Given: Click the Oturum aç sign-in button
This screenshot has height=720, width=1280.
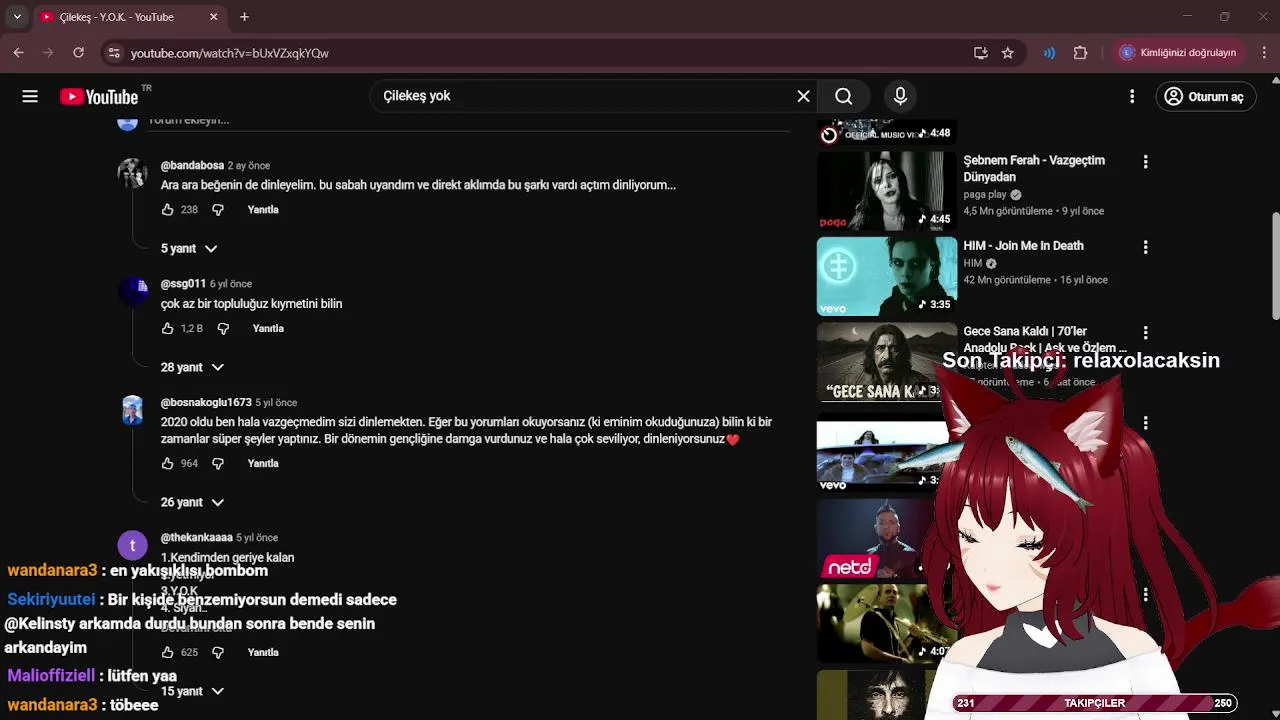Looking at the screenshot, I should pyautogui.click(x=1205, y=96).
